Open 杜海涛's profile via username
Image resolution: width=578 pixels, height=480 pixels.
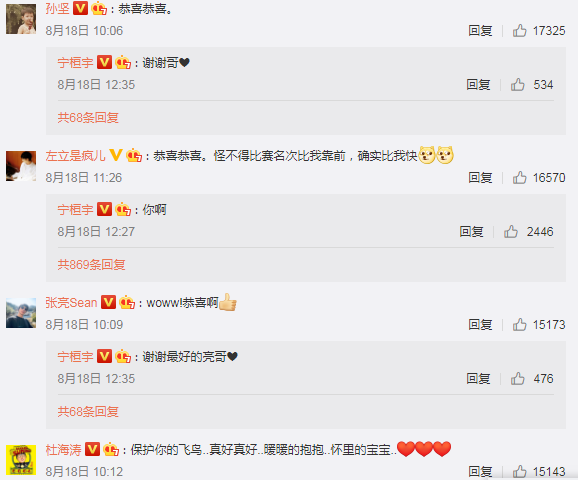63,450
